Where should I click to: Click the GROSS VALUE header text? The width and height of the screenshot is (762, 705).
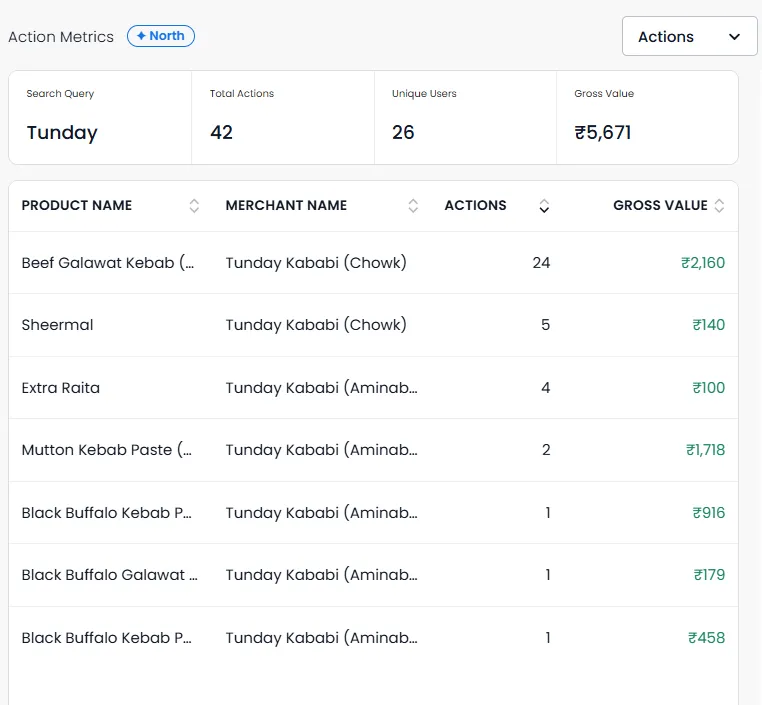click(x=660, y=206)
